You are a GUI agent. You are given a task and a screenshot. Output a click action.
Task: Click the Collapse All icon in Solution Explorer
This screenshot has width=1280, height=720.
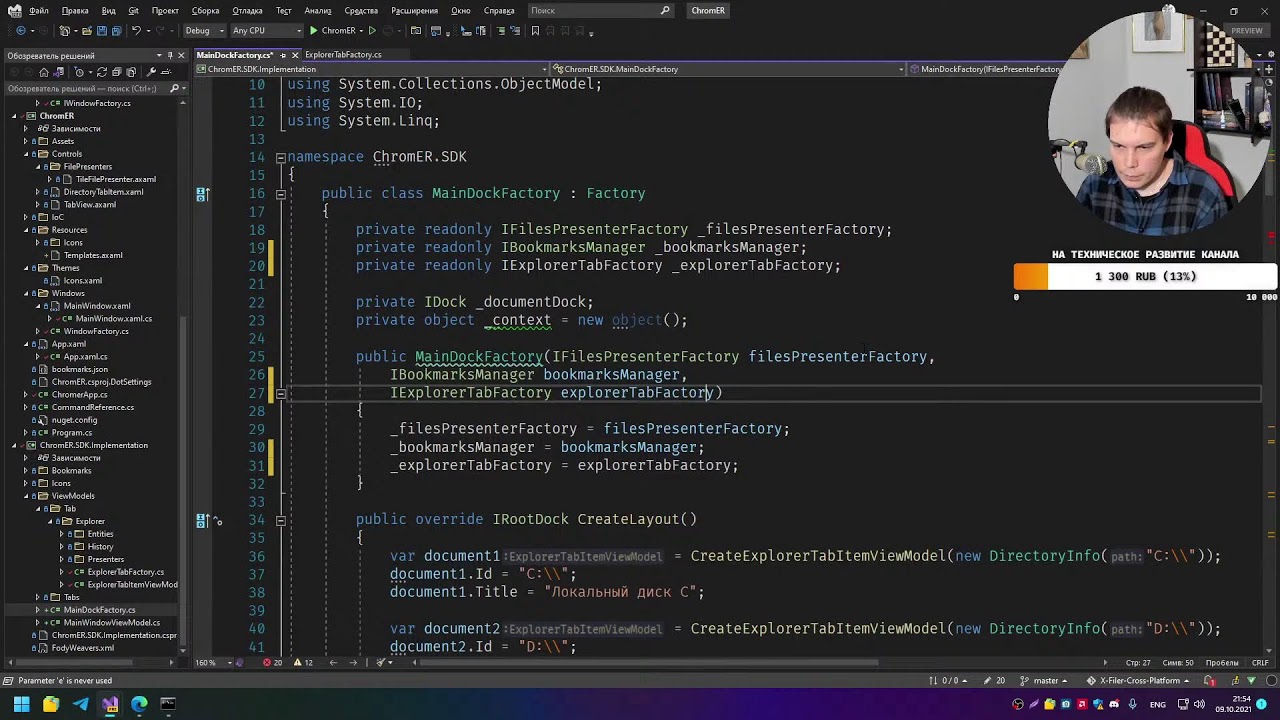117,72
